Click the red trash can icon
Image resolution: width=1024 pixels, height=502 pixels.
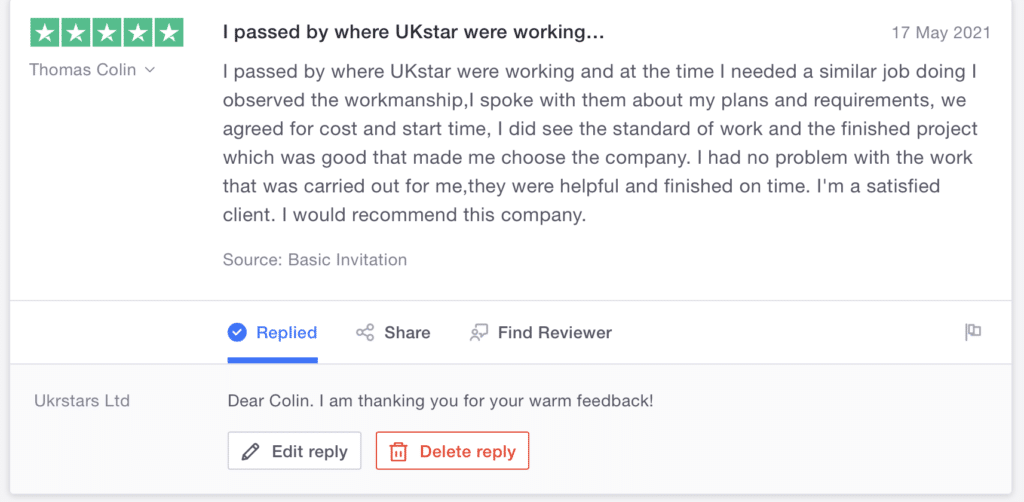[398, 451]
